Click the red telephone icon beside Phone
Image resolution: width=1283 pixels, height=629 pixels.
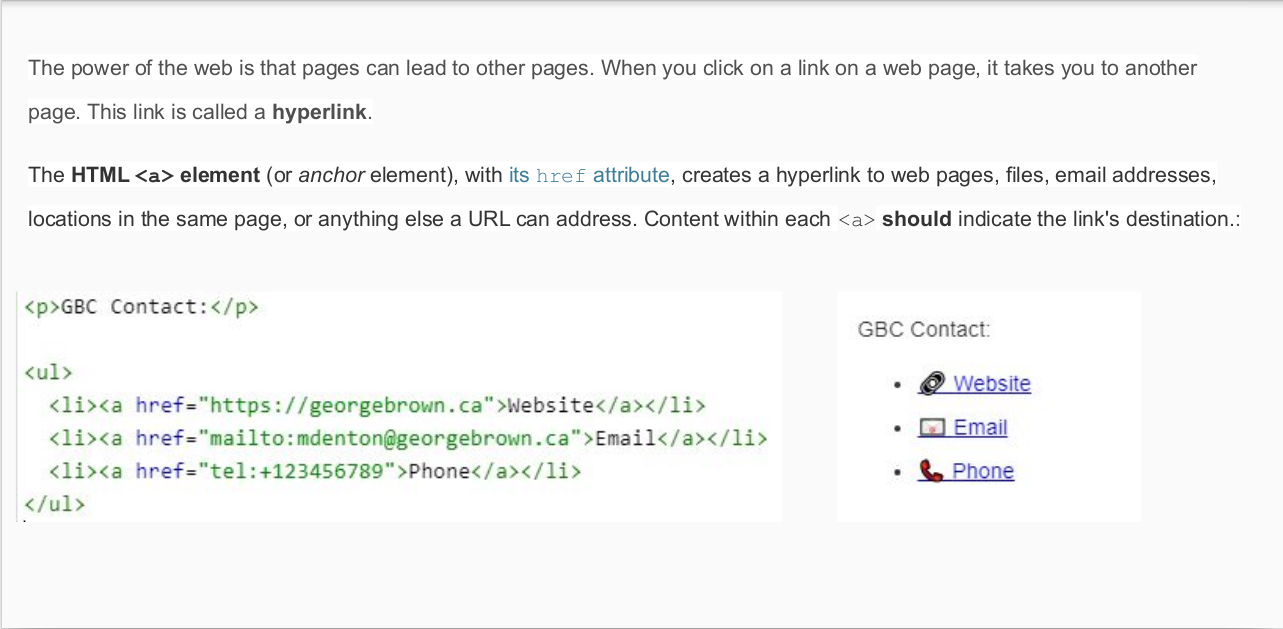click(932, 472)
